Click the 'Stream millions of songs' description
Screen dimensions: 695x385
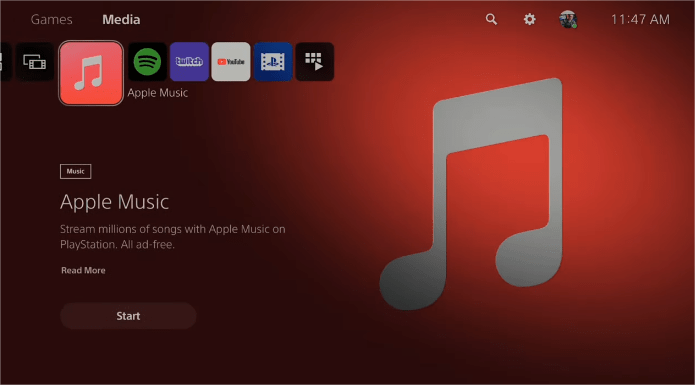point(172,237)
